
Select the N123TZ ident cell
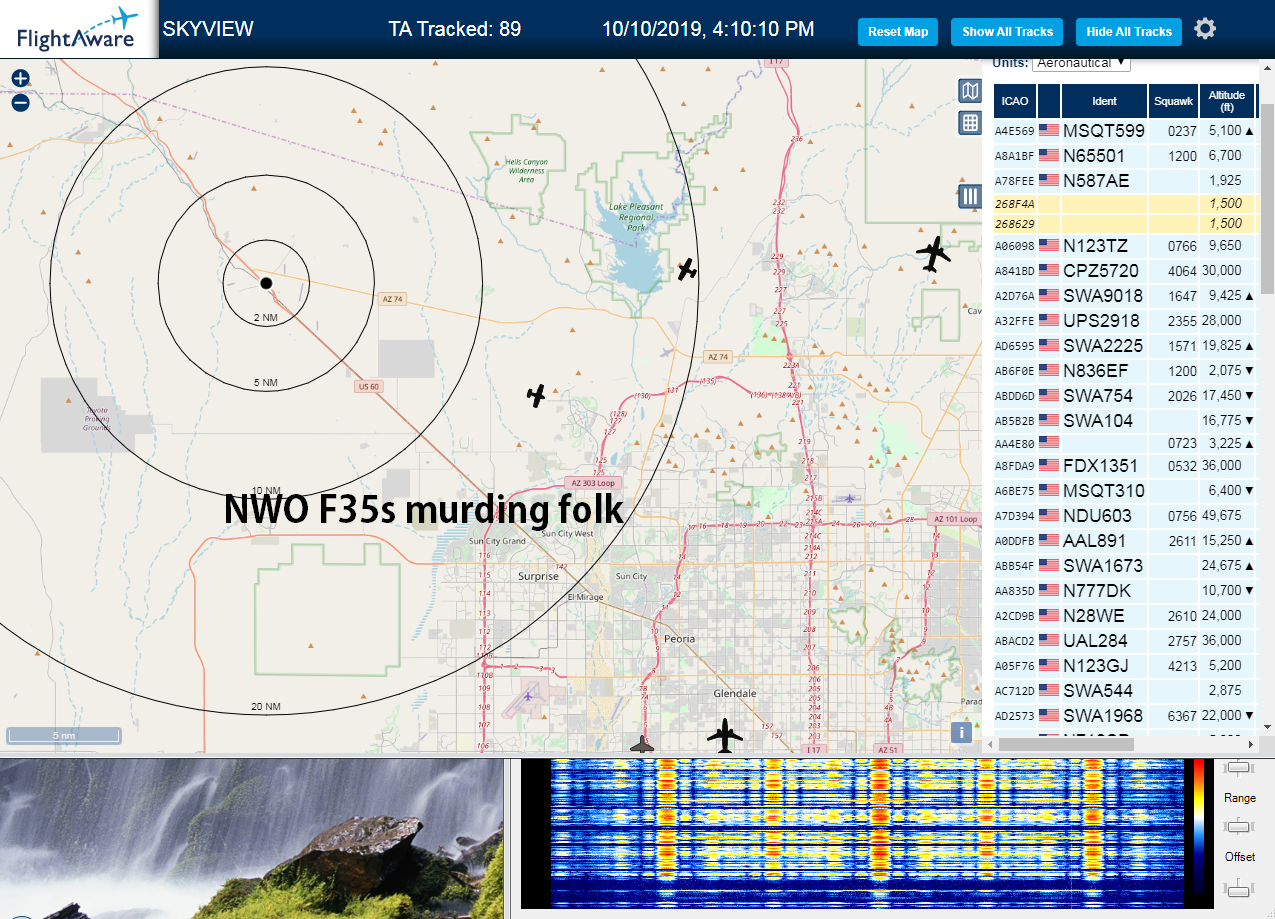pyautogui.click(x=1104, y=245)
